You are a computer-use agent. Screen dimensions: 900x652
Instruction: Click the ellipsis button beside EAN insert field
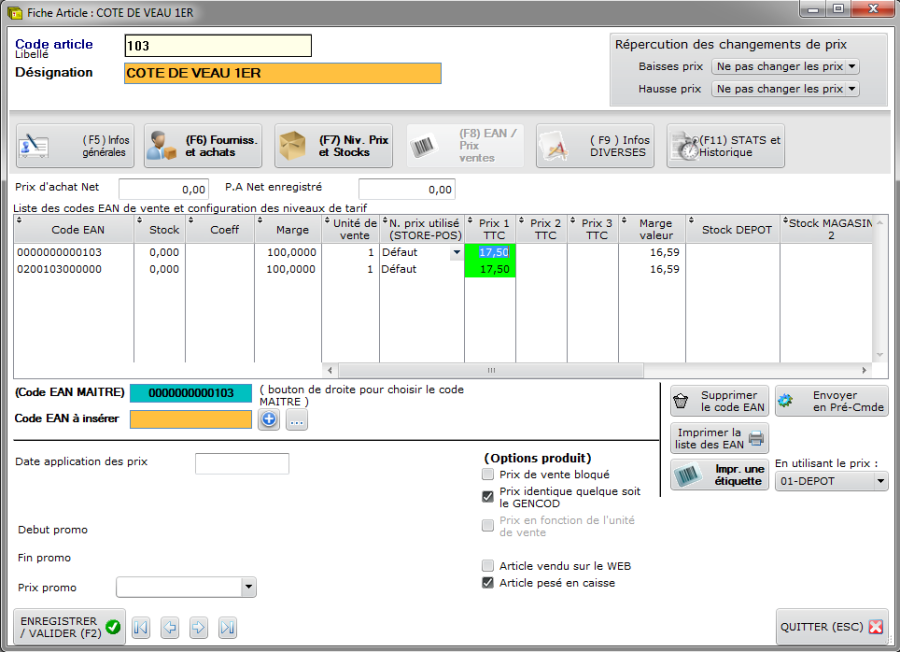click(296, 421)
